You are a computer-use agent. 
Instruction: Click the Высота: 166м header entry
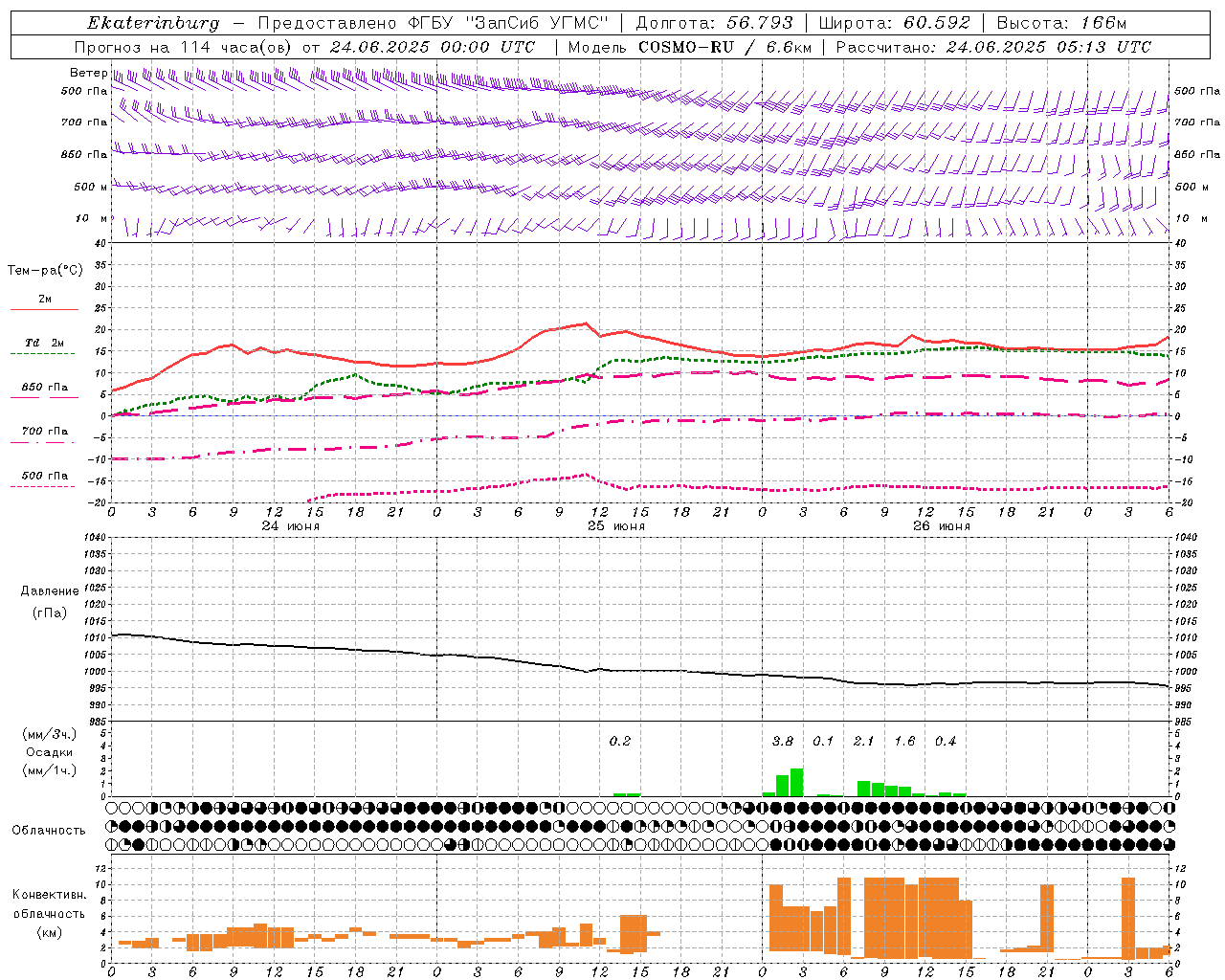point(1061,23)
